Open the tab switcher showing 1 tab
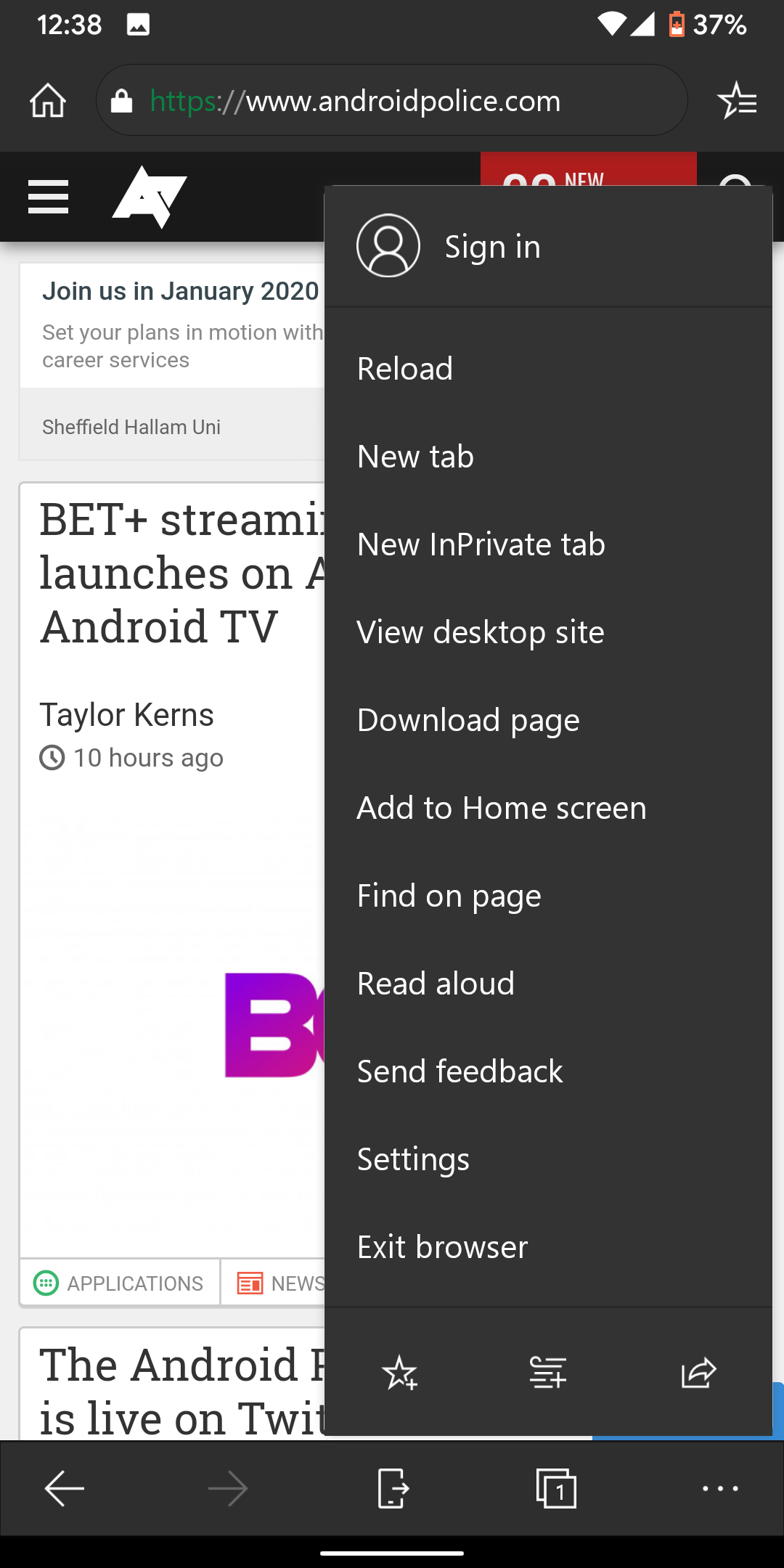Viewport: 784px width, 1568px height. click(555, 1489)
